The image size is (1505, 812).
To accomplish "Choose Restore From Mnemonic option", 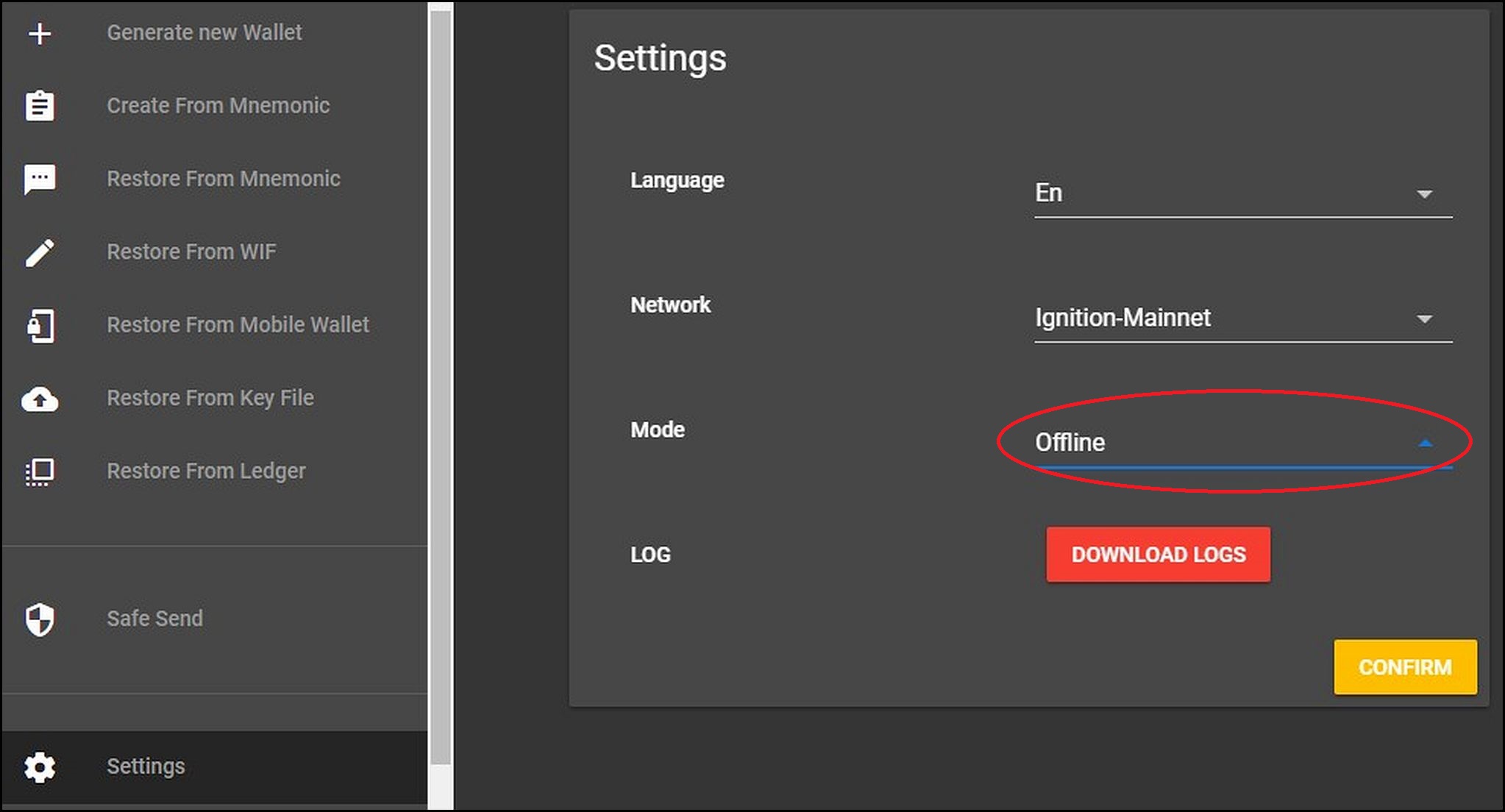I will pos(224,179).
